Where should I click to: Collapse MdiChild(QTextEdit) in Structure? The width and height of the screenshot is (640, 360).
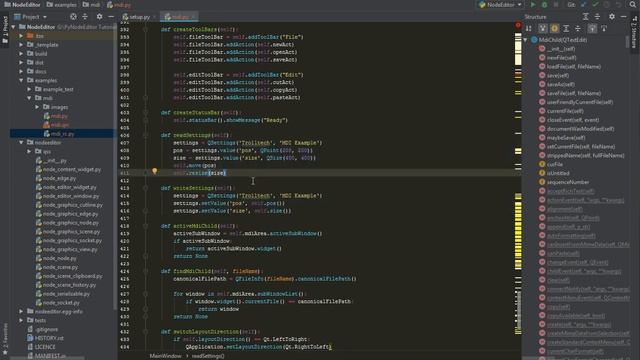[526, 40]
